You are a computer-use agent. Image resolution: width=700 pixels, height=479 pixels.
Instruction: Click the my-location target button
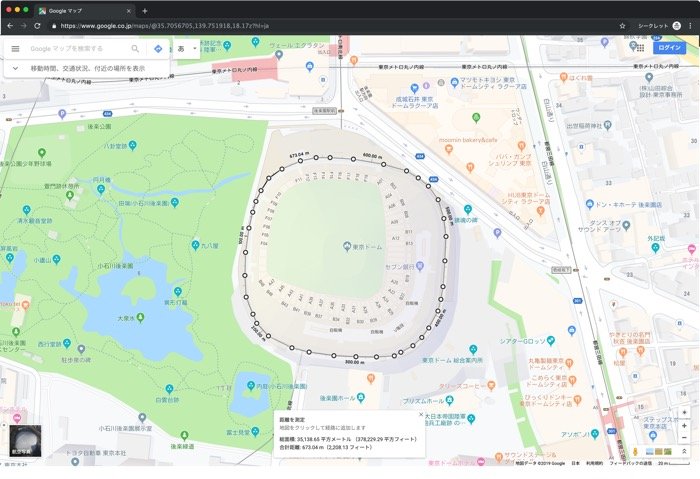point(684,412)
